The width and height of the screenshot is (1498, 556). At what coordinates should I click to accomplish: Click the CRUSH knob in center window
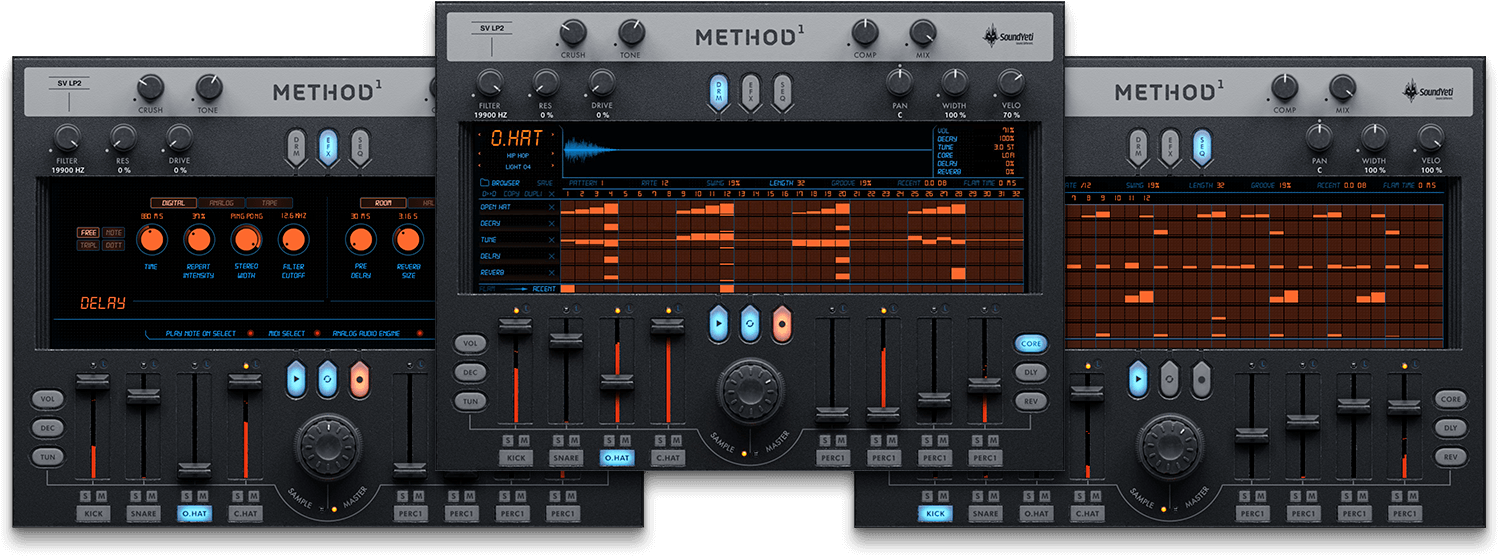pos(573,33)
